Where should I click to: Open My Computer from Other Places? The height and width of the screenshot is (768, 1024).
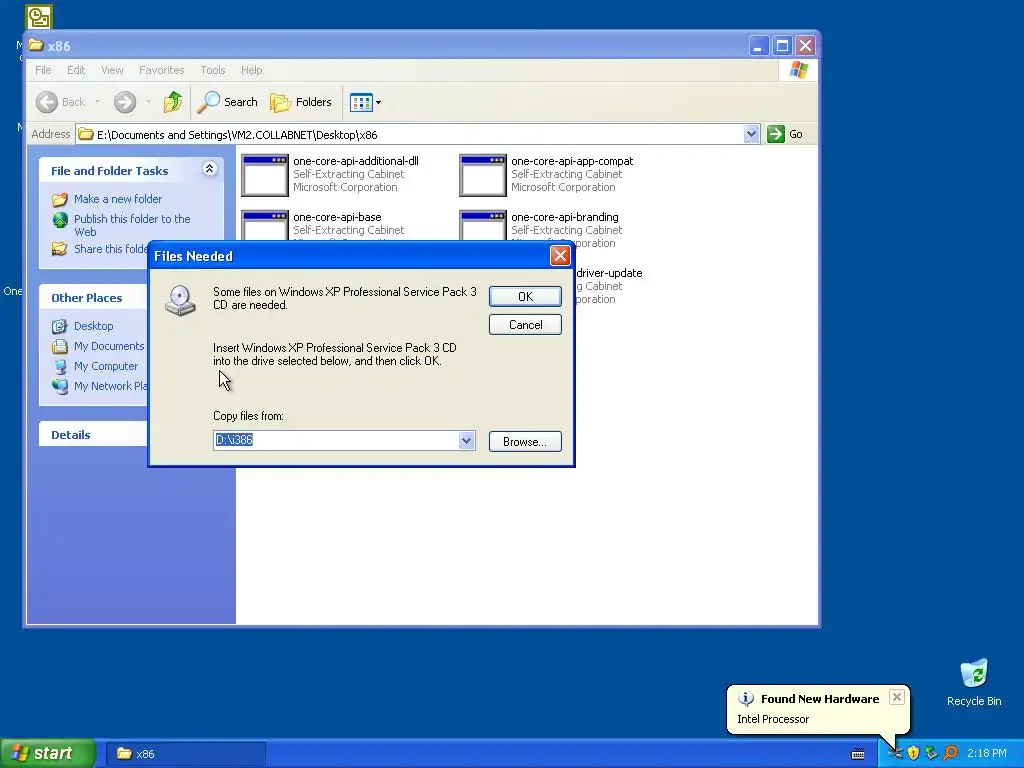pos(106,366)
